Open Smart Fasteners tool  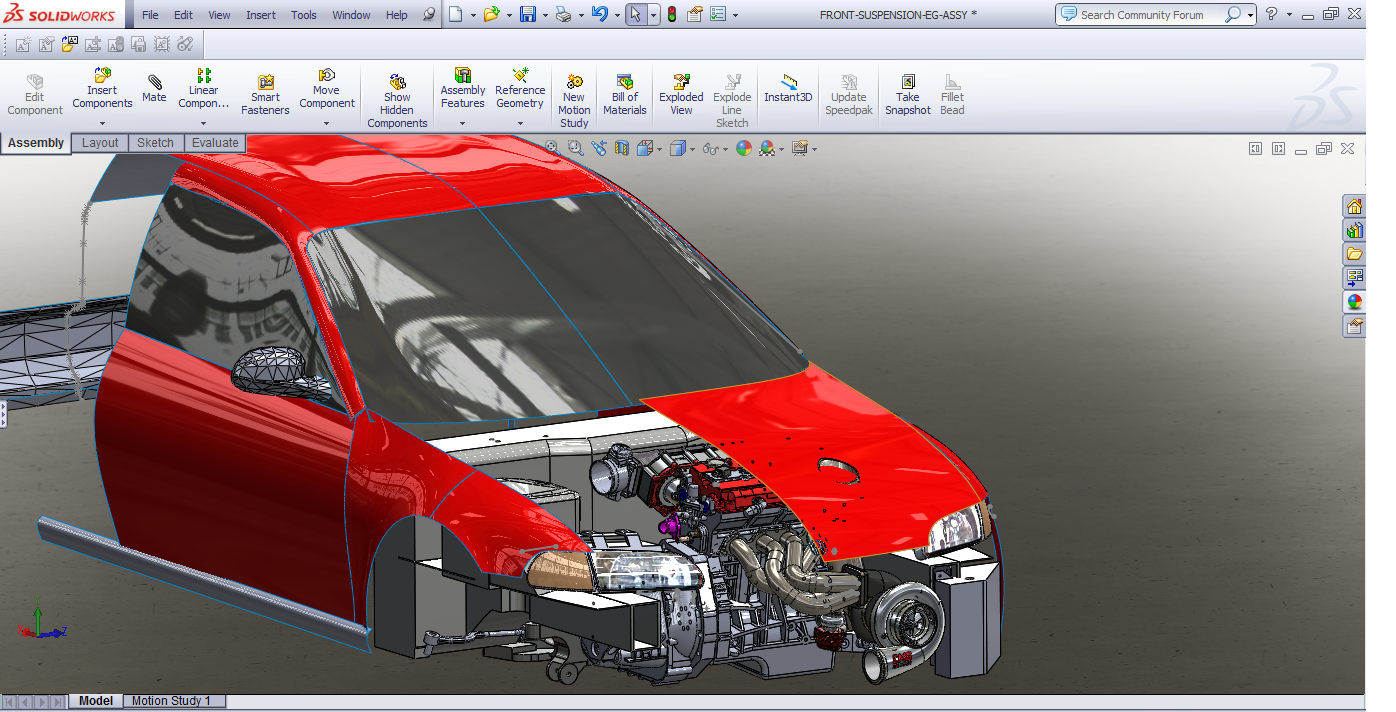tap(265, 96)
